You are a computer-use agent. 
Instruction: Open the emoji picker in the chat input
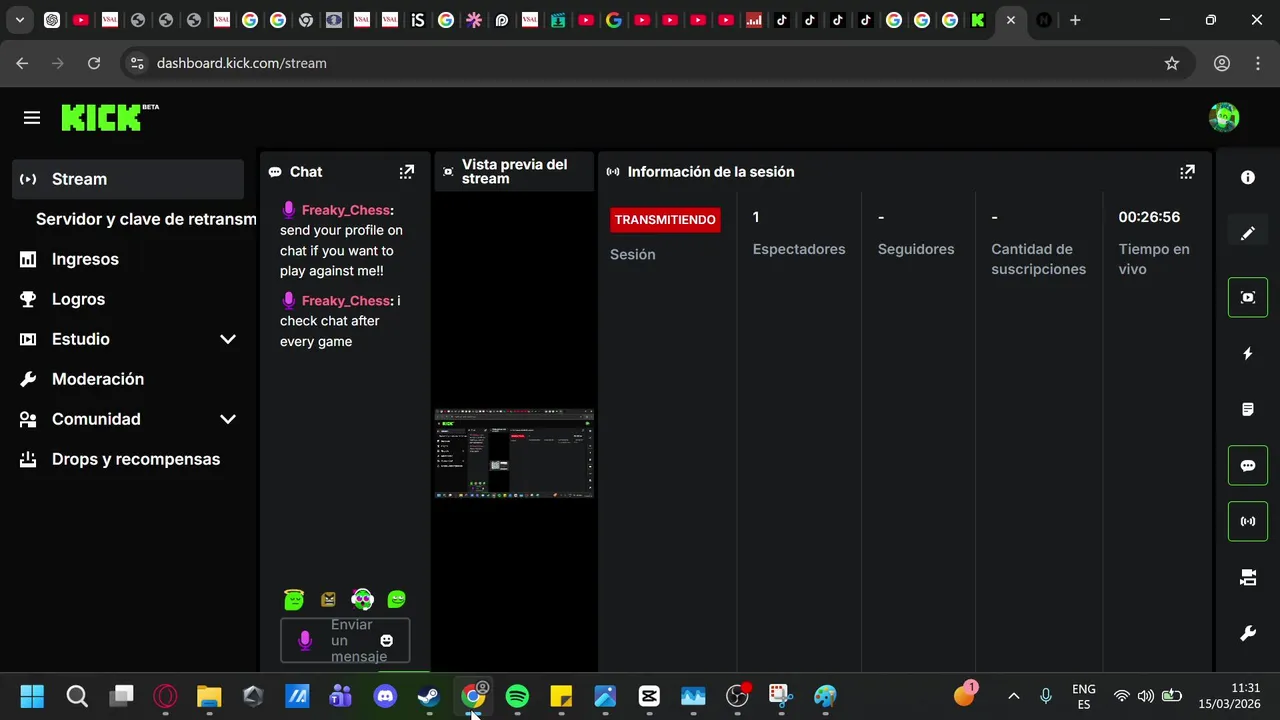coord(387,640)
